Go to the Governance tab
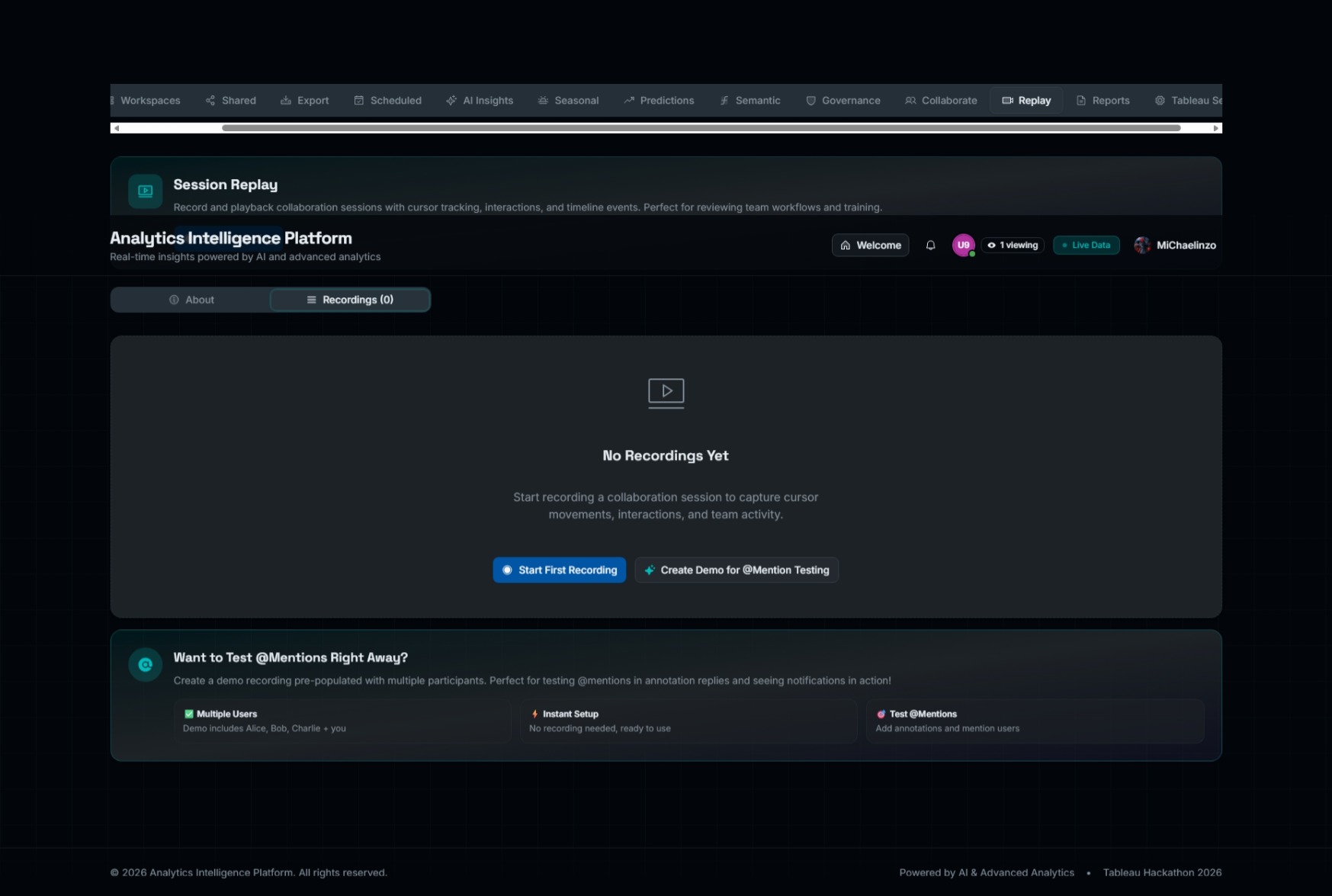 coord(843,101)
